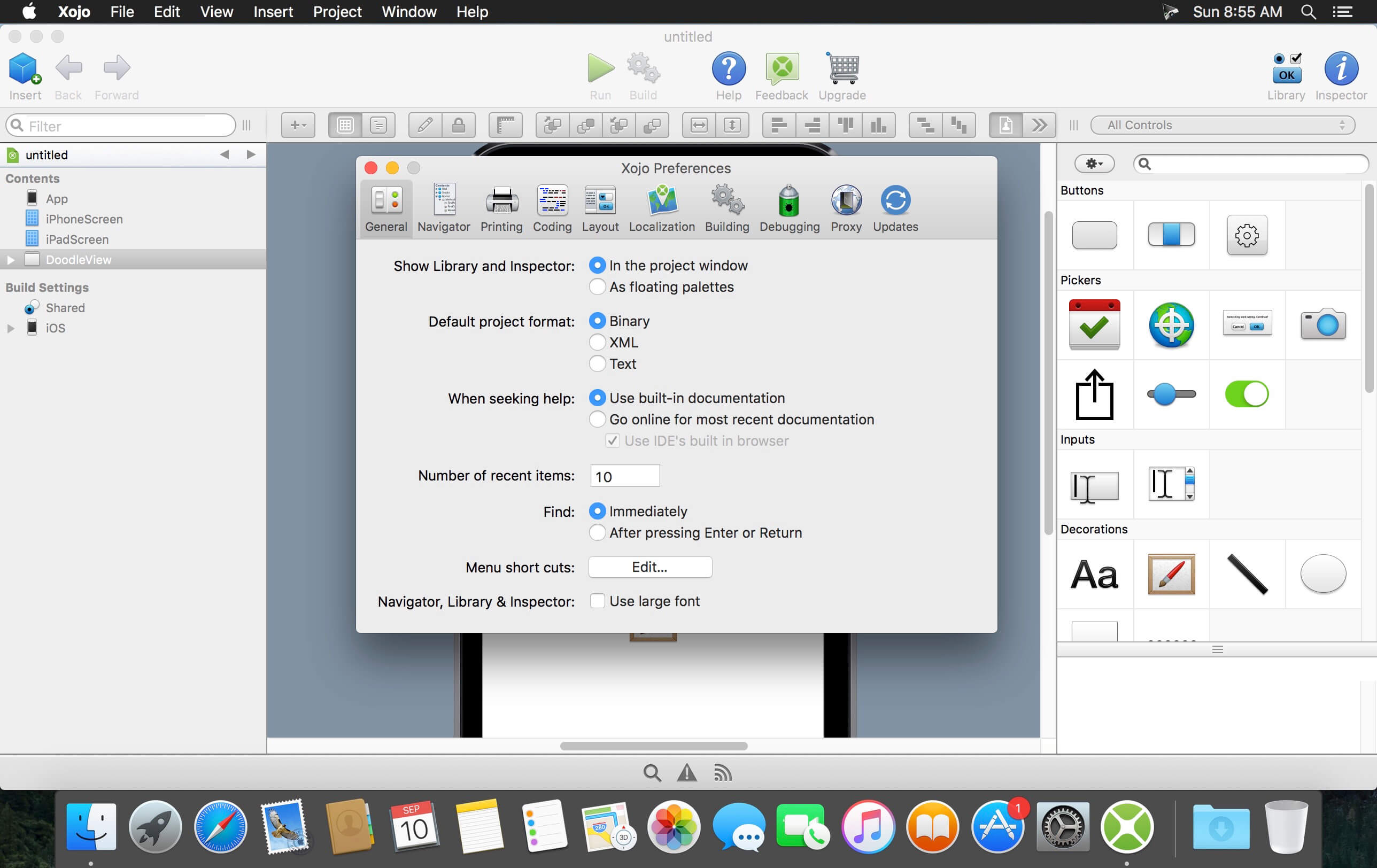
Task: Open Safari from the Dock
Action: coord(221,826)
